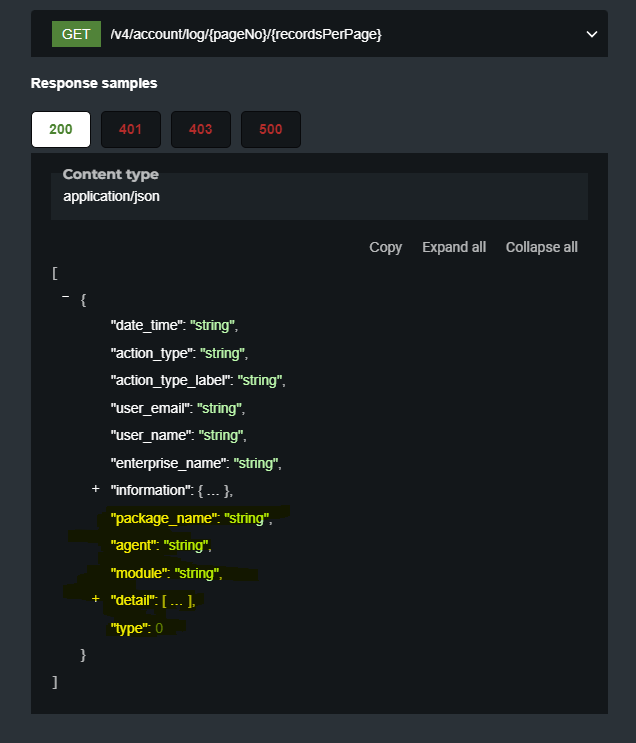Expand the "information" object node
636x743 pixels.
click(96, 490)
